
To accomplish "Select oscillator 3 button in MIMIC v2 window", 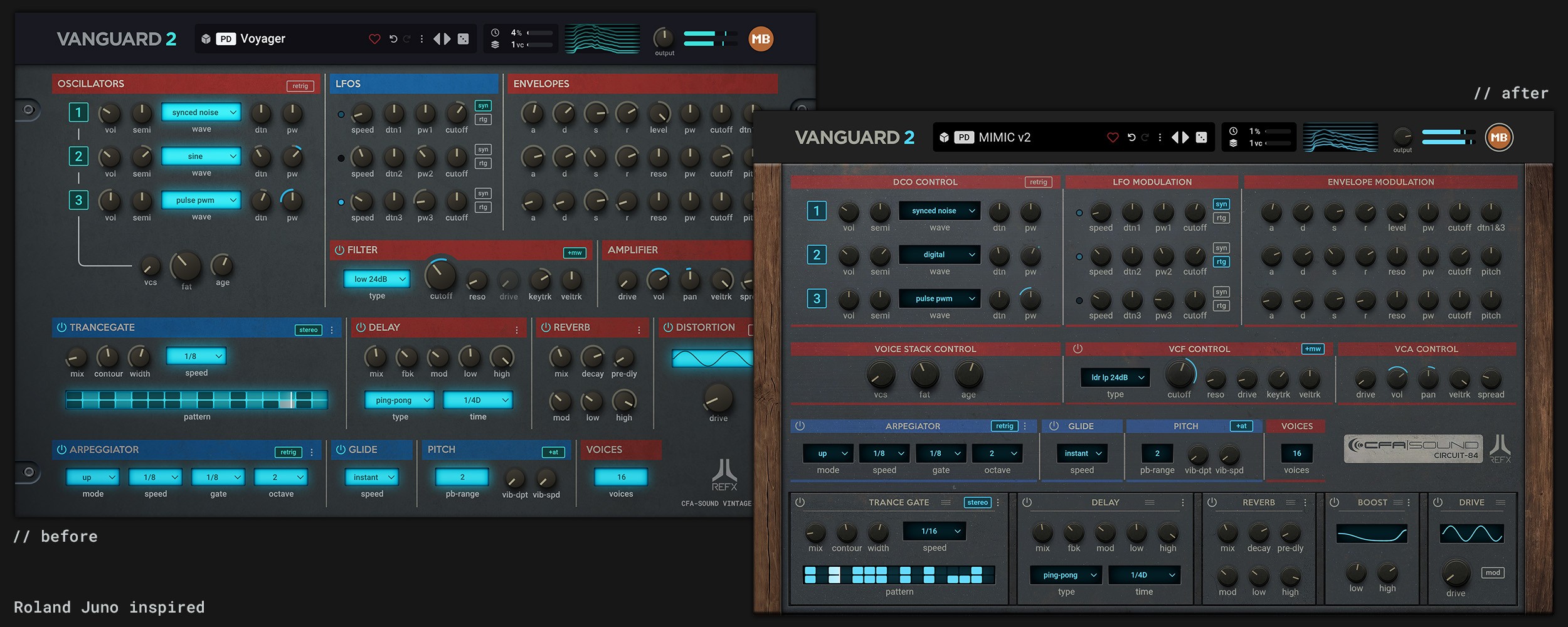I will (817, 298).
